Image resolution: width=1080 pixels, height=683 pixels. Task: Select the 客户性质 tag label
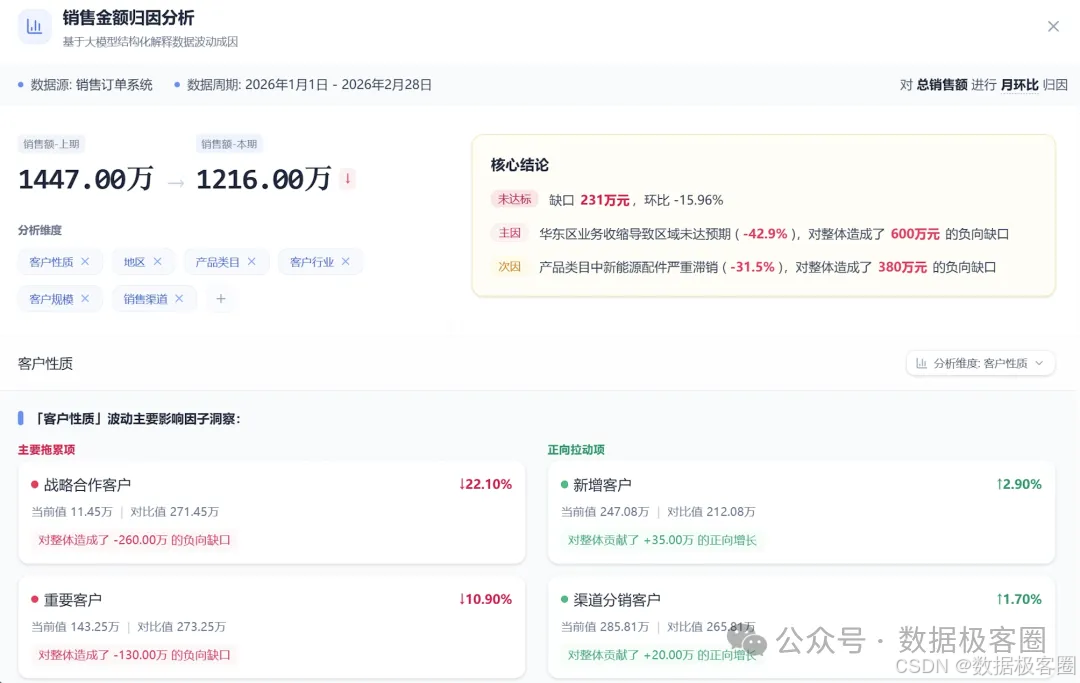tap(51, 262)
